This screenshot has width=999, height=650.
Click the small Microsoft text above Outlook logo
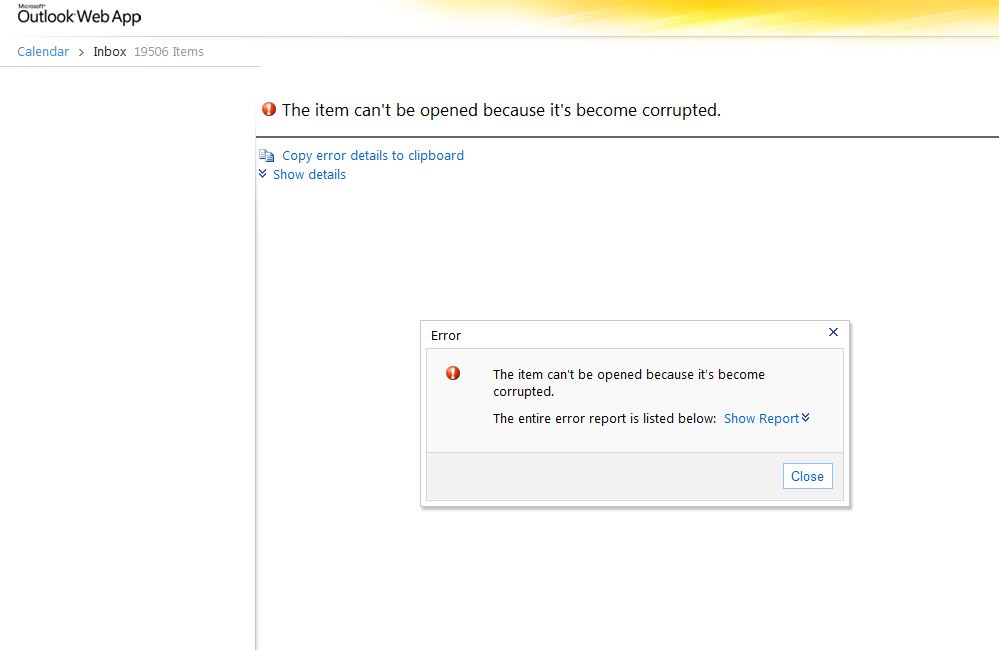click(32, 6)
